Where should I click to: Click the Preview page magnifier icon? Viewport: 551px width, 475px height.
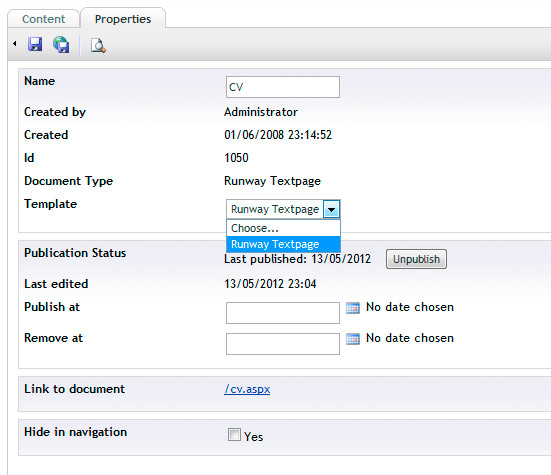[x=98, y=45]
